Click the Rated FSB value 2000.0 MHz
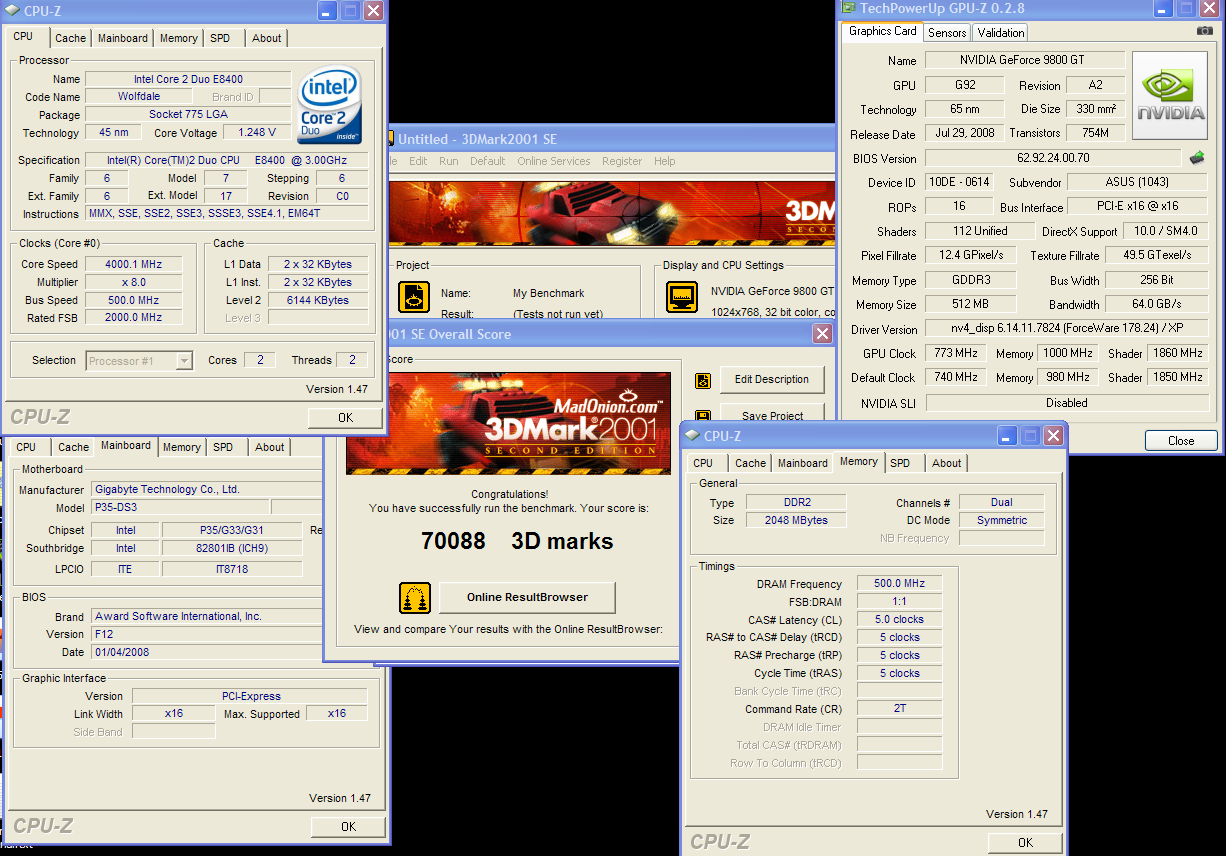The image size is (1227, 856). point(133,318)
